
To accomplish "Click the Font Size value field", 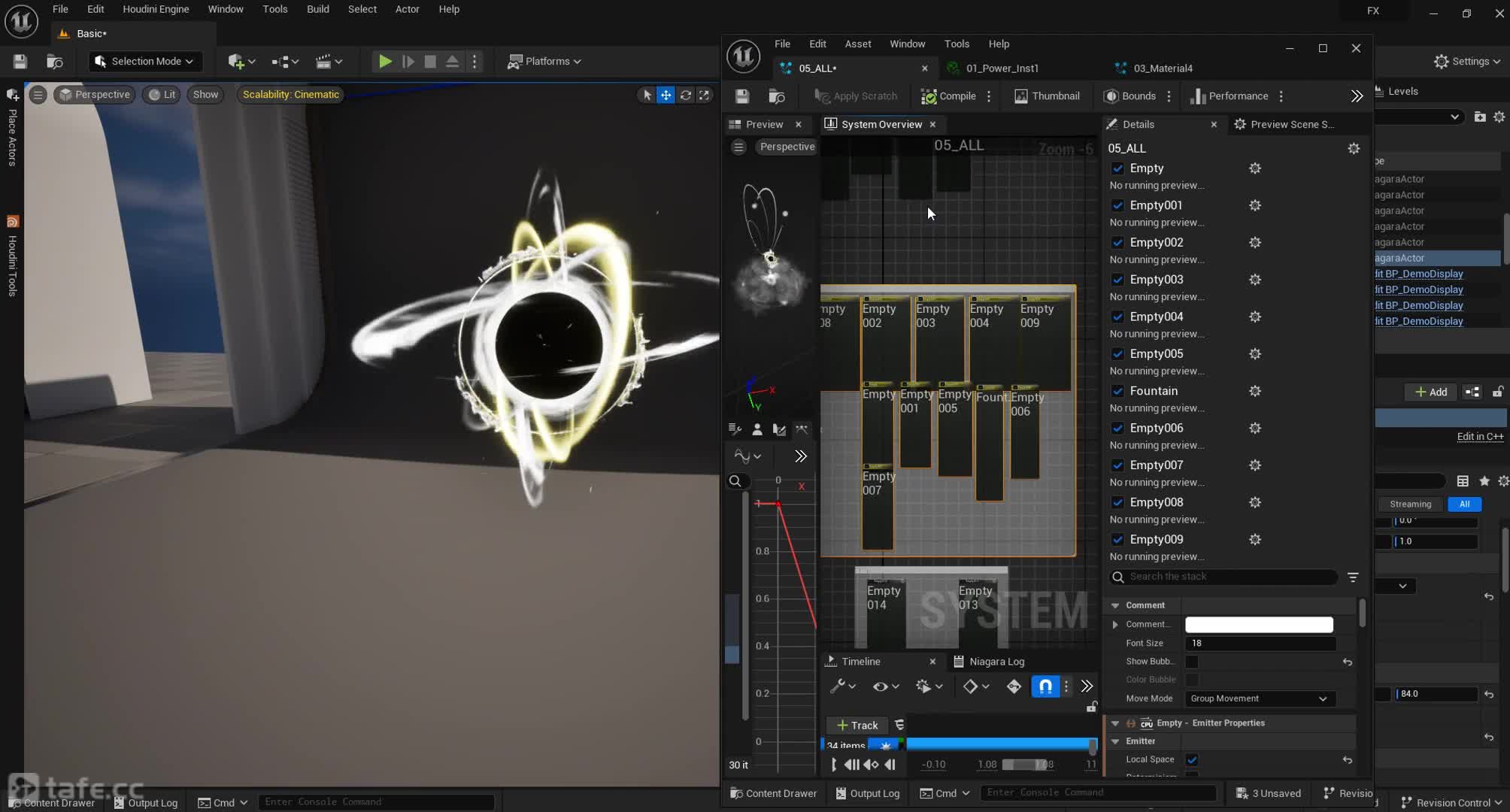I will (1260, 644).
